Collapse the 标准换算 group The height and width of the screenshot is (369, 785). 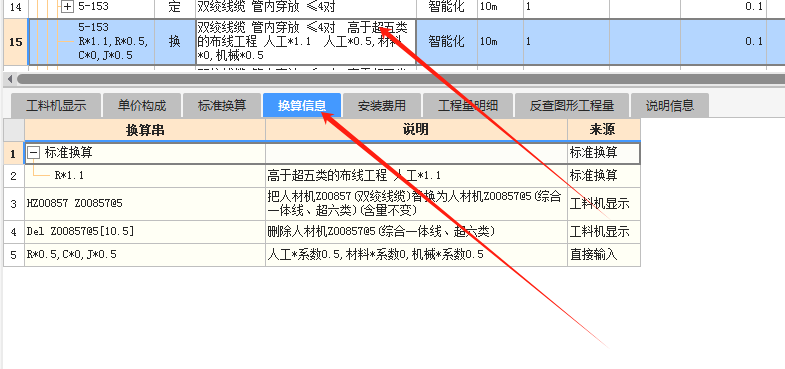[34, 153]
